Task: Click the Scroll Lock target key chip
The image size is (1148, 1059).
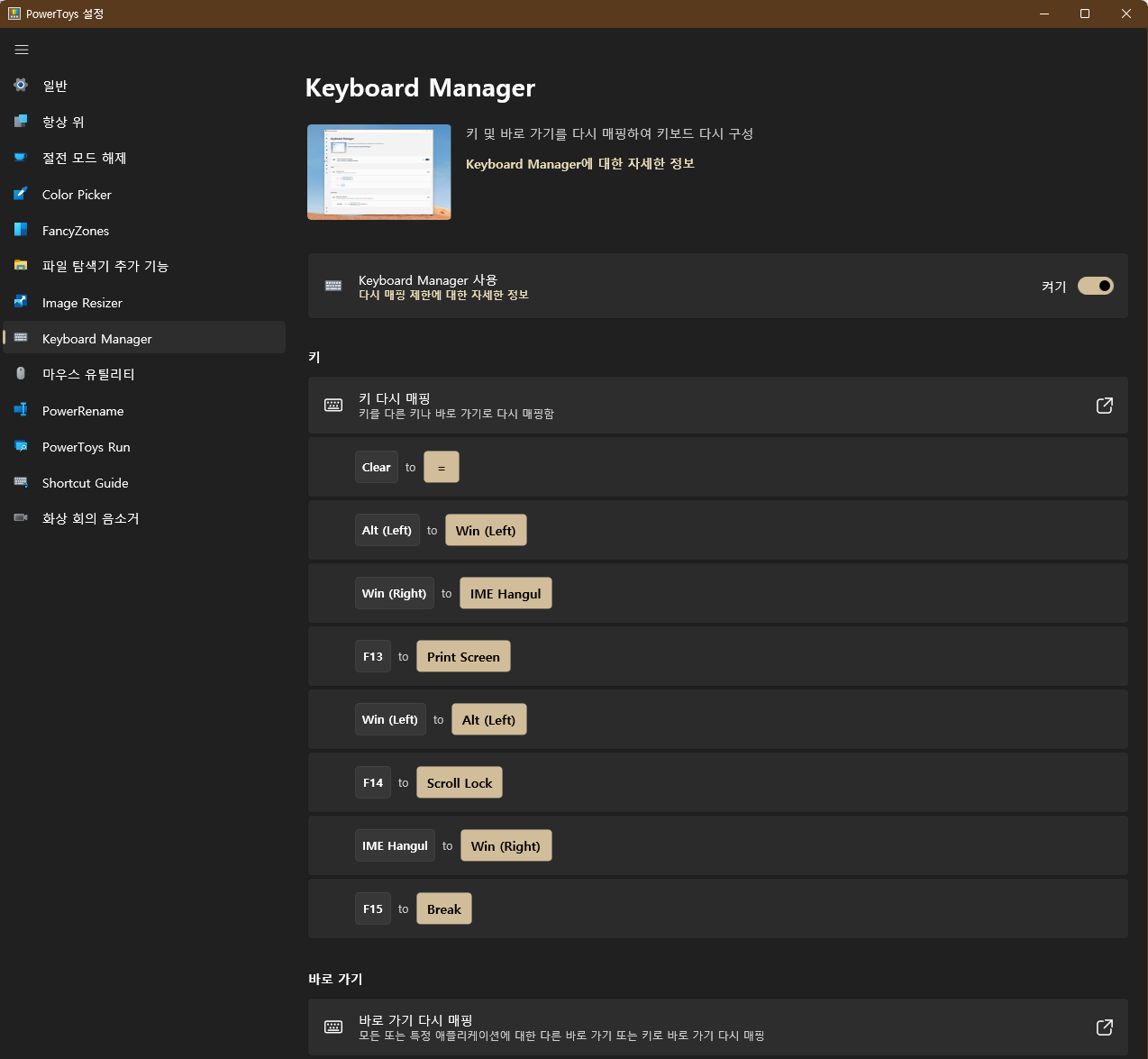Action: [x=460, y=782]
